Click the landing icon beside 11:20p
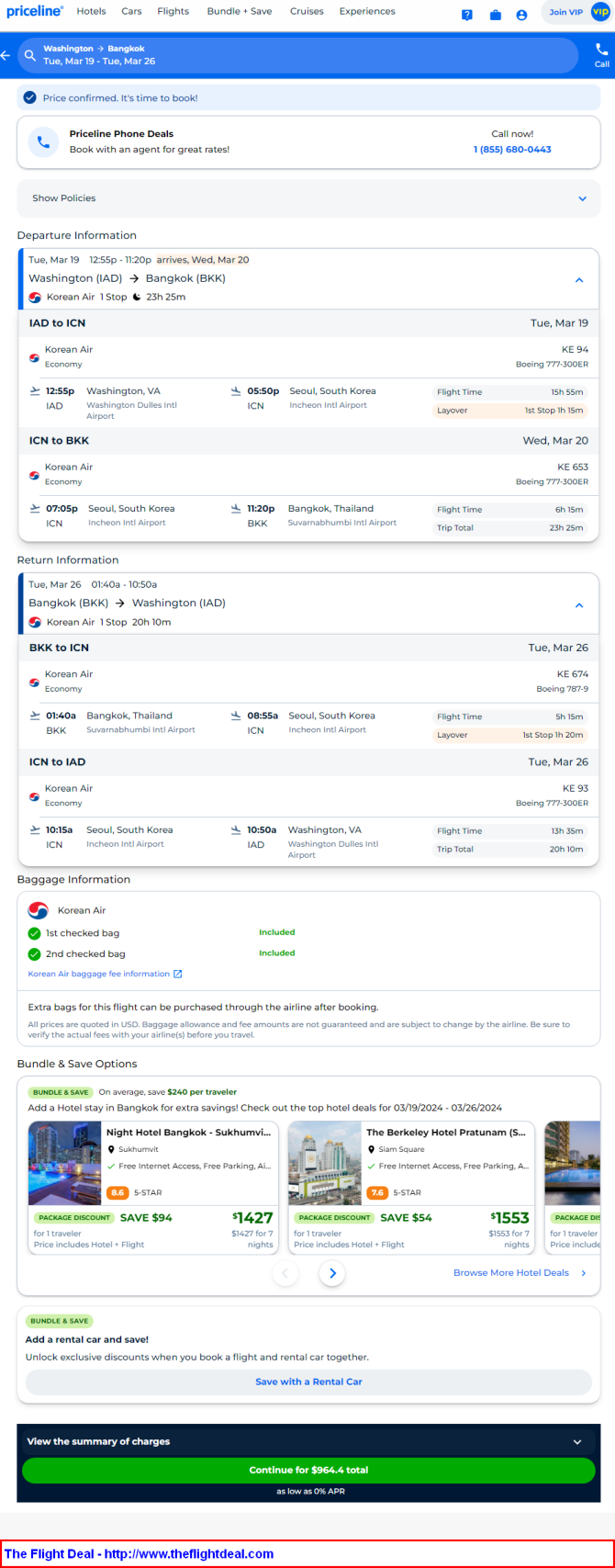Screen dimensions: 615x1568 pos(236,508)
